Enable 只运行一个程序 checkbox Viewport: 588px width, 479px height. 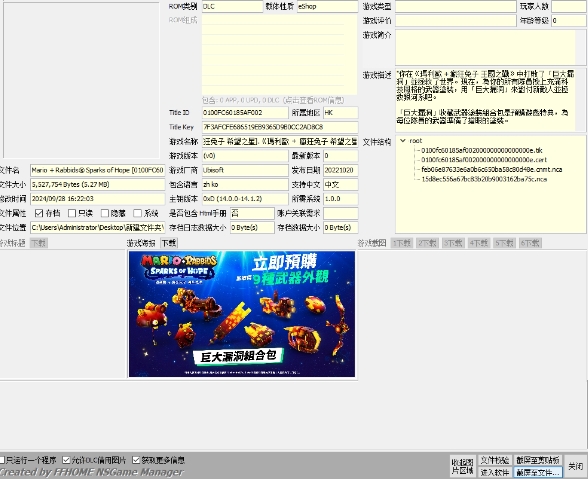(2, 460)
